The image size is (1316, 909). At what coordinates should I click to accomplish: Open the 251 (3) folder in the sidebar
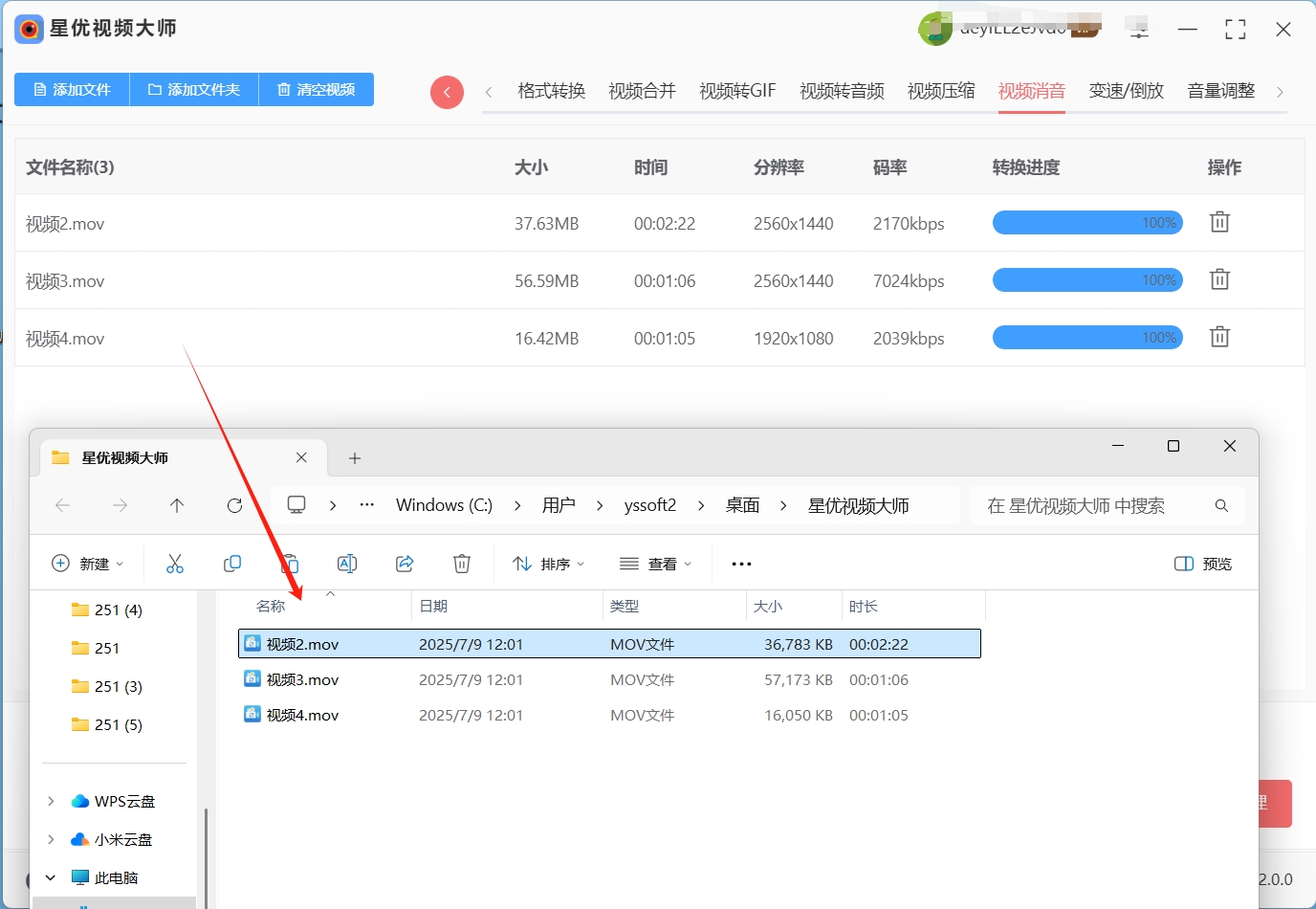(x=107, y=686)
